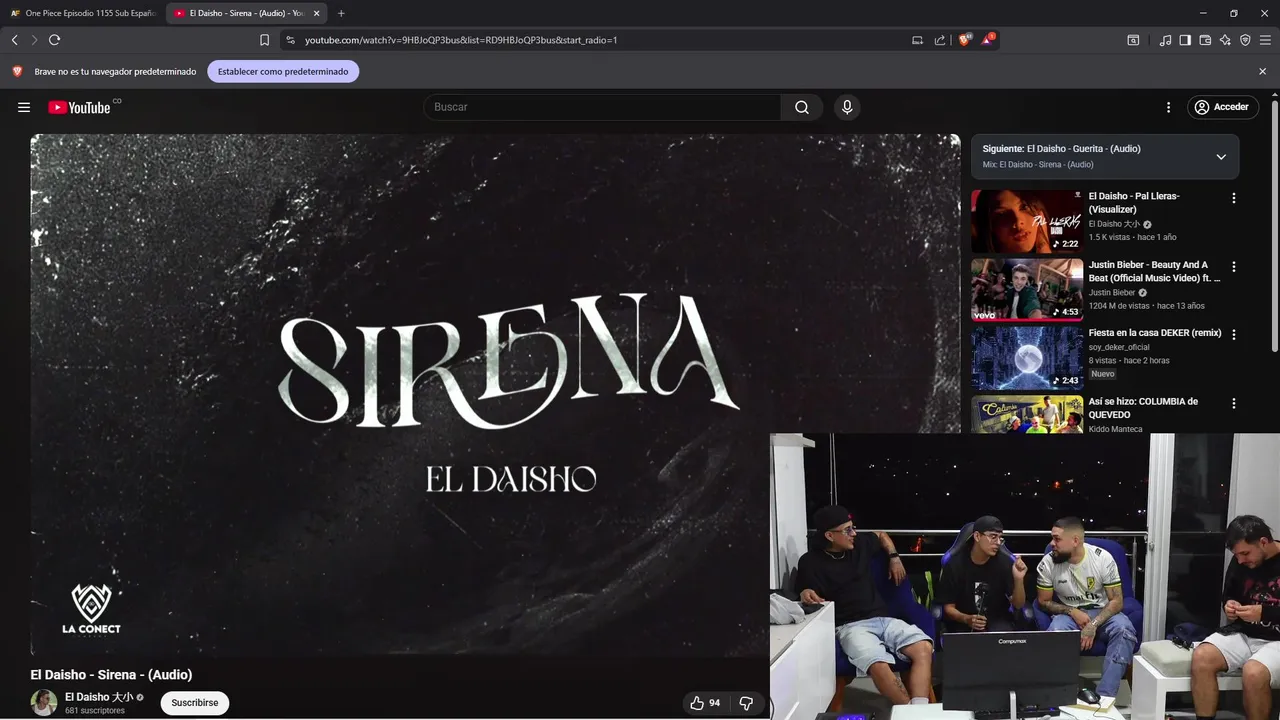Image resolution: width=1280 pixels, height=720 pixels.
Task: Open YouTube settings three-dot menu
Action: pos(1168,107)
